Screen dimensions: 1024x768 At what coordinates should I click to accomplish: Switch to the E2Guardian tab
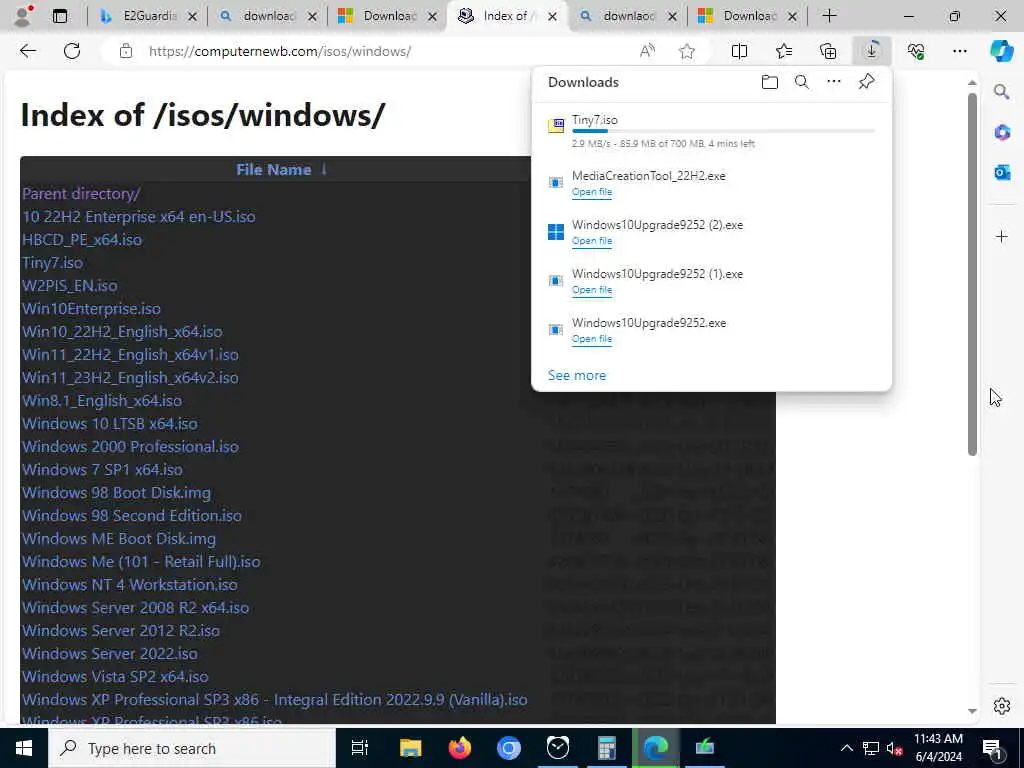coord(149,16)
